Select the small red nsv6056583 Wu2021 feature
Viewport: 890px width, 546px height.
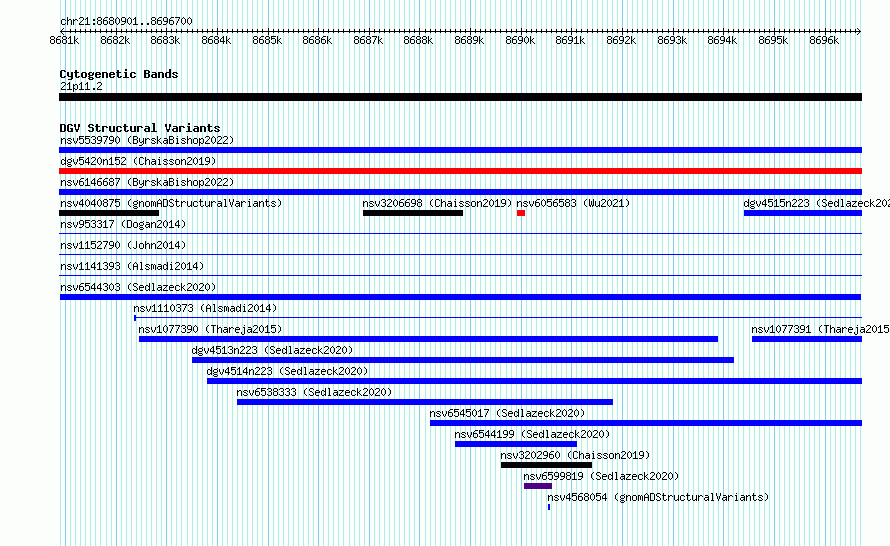coord(521,213)
